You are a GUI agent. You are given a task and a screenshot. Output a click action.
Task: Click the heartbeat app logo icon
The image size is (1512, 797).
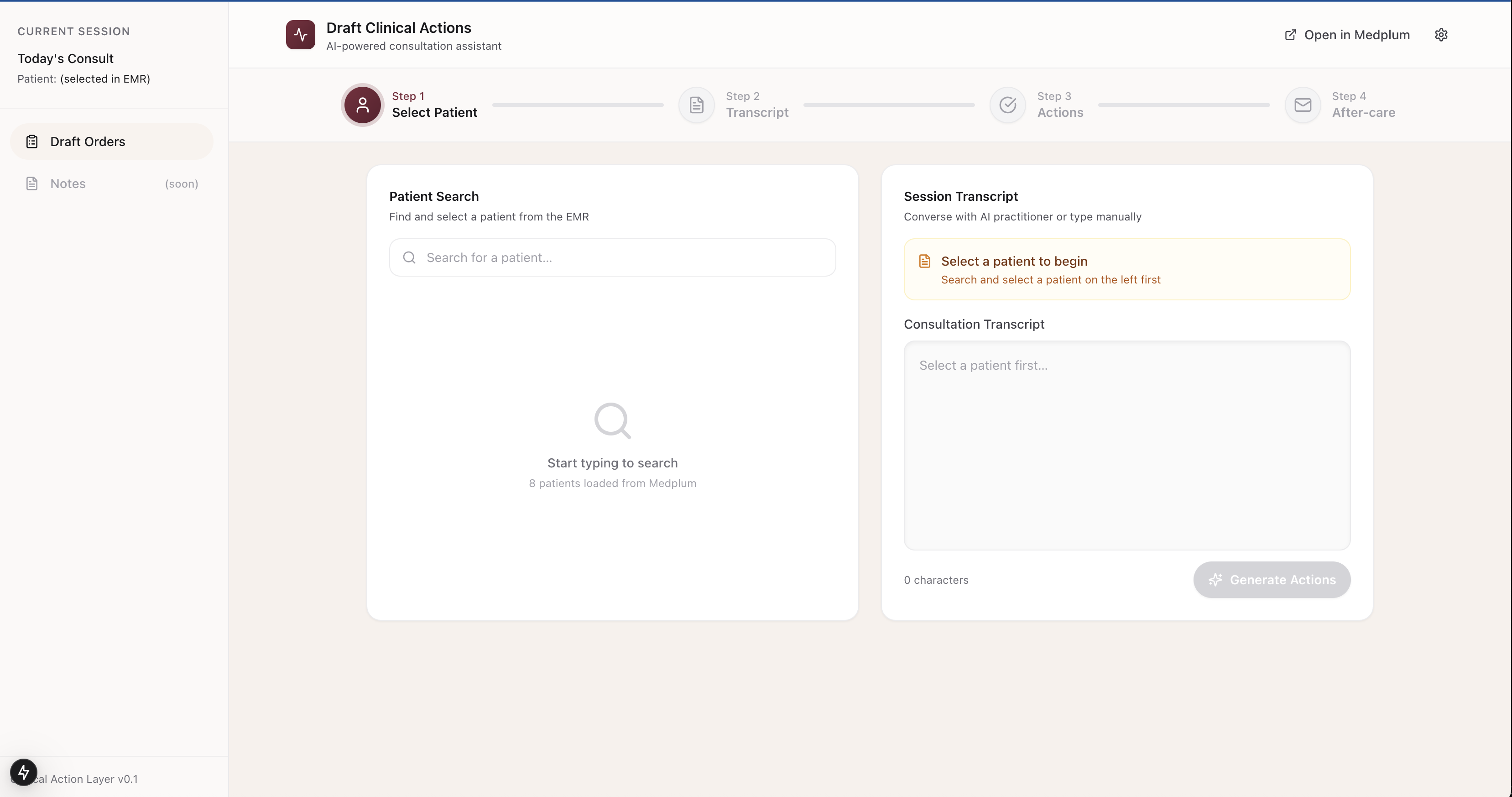[x=301, y=35]
